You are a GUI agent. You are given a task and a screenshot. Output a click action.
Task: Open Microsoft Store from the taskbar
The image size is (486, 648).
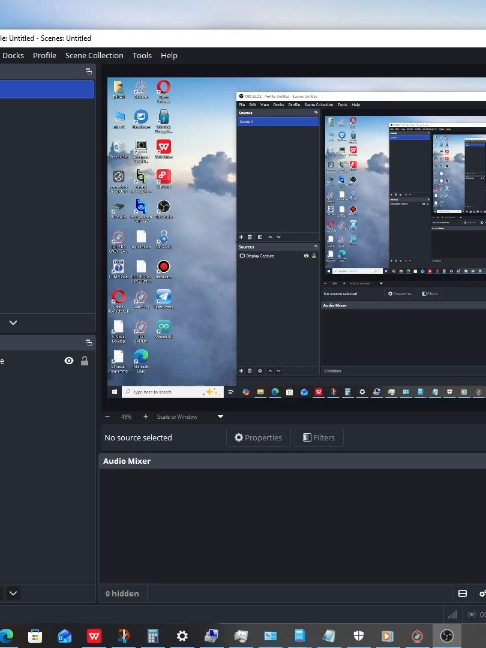(x=35, y=636)
